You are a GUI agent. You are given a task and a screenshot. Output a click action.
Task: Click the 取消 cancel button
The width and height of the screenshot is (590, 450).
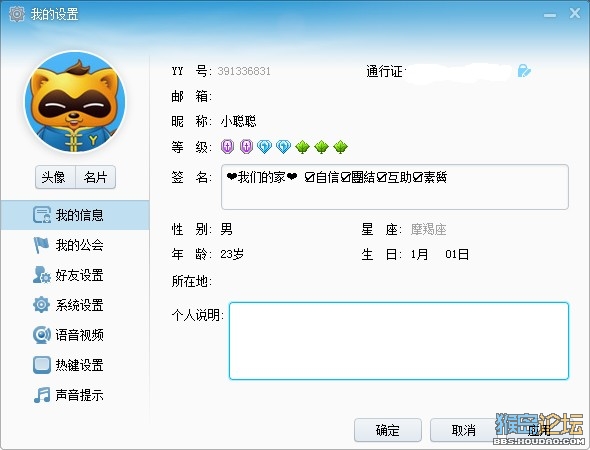coord(464,430)
